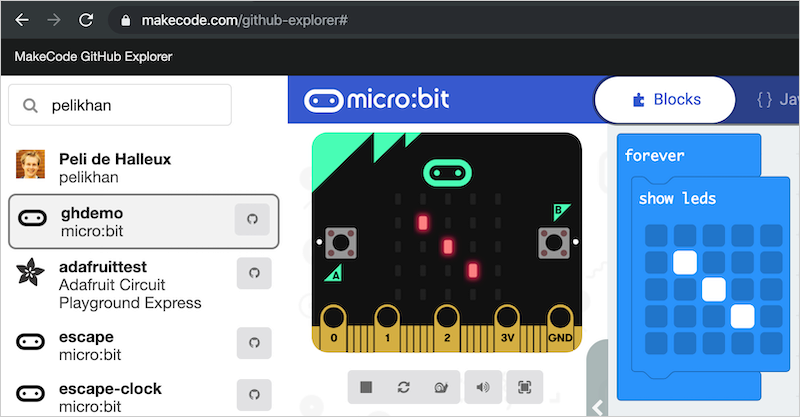Select the ghdemo micro:bit repository

144,222
